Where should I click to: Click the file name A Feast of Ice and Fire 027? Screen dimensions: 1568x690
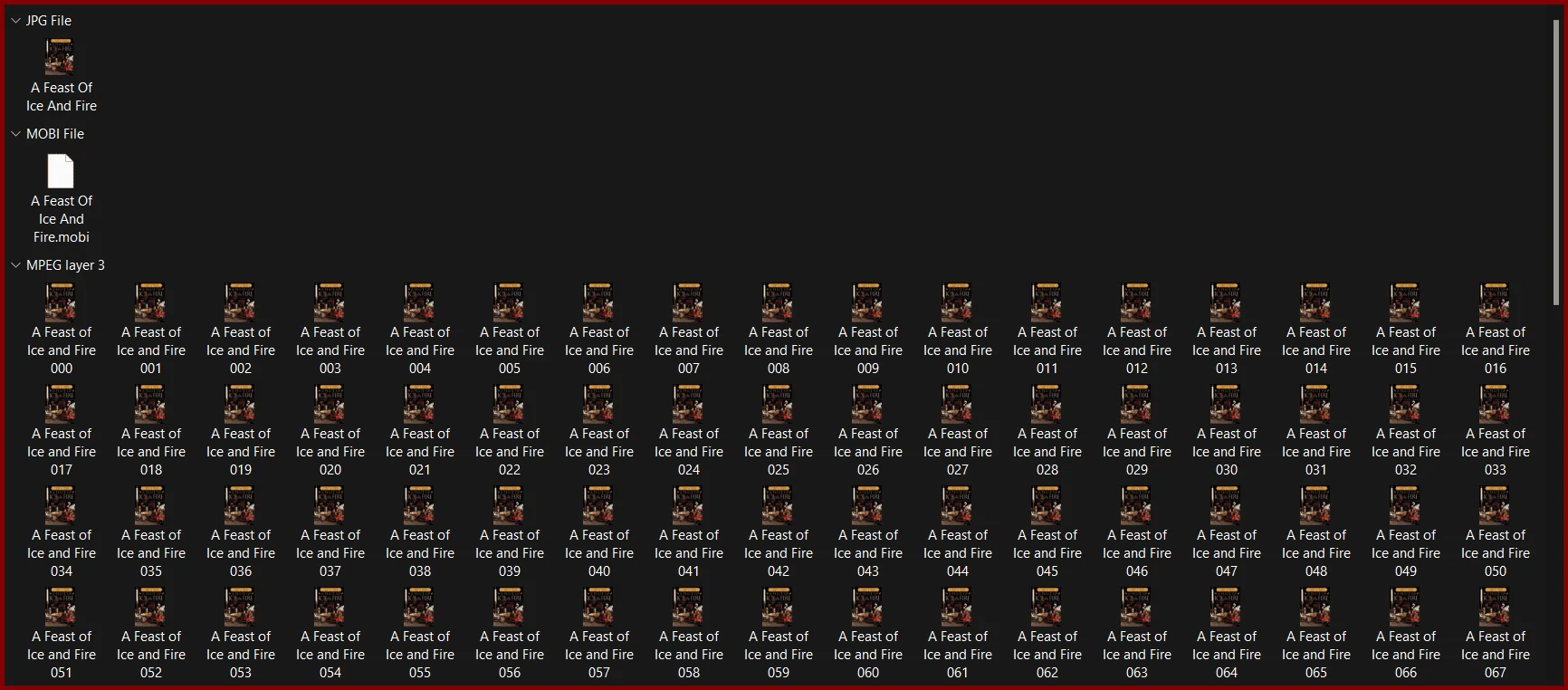coord(958,452)
